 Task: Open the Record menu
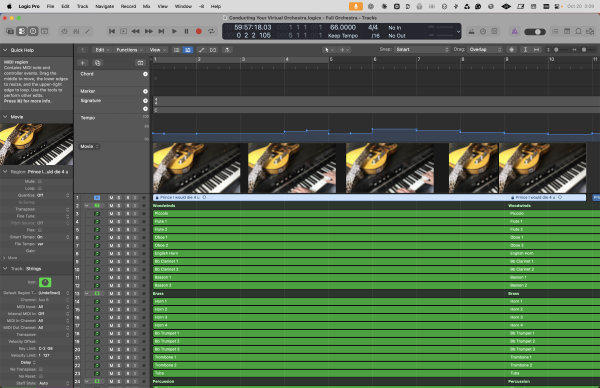point(128,6)
